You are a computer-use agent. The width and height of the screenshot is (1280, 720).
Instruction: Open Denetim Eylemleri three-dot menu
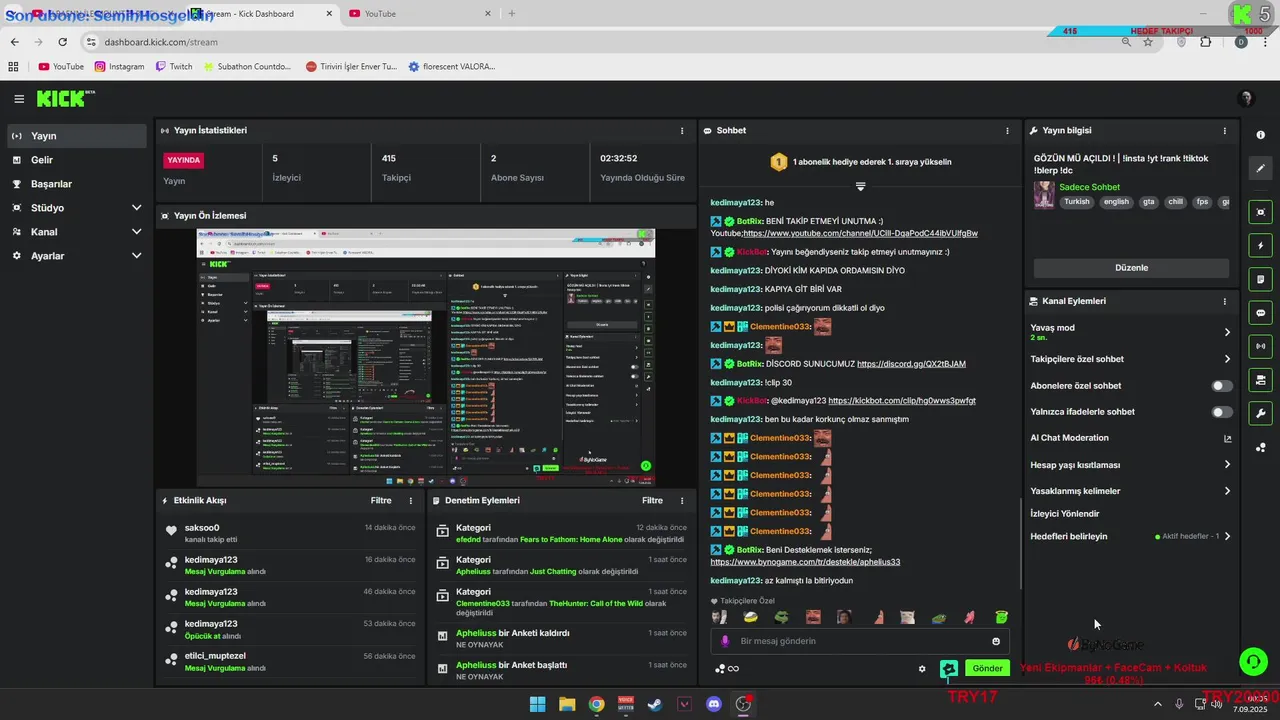[682, 501]
